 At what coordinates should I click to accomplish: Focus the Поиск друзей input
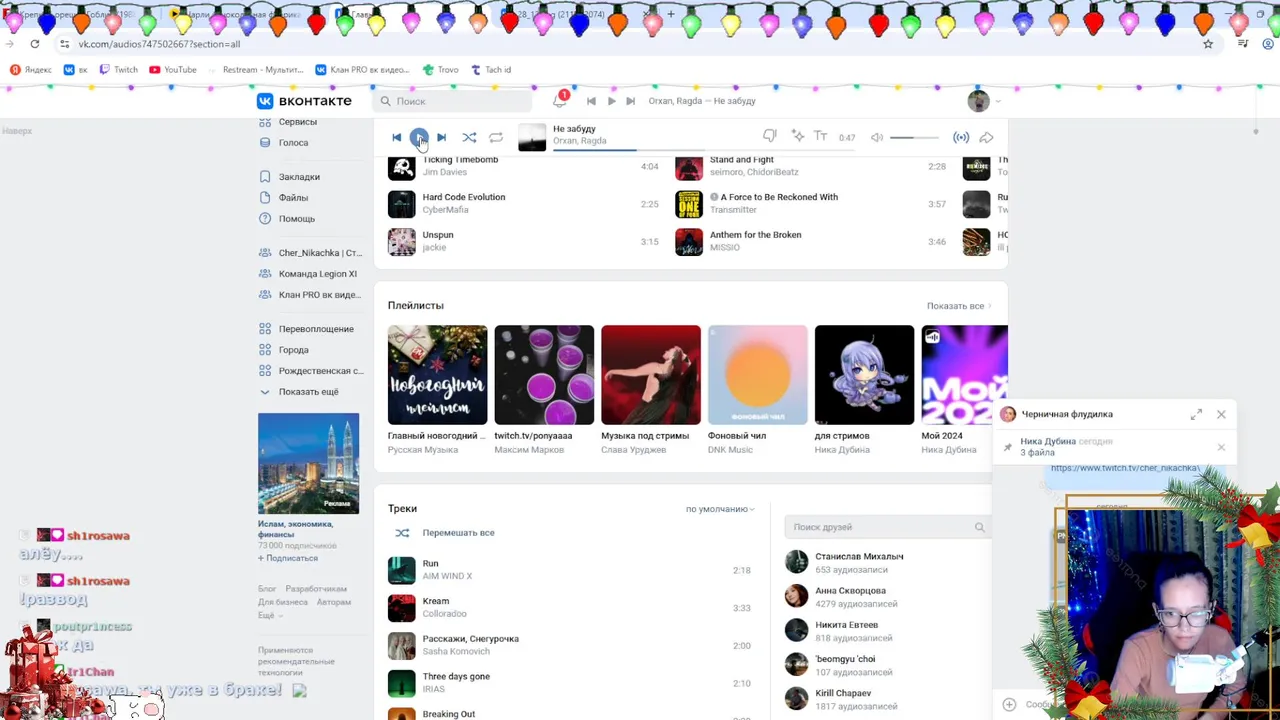887,527
